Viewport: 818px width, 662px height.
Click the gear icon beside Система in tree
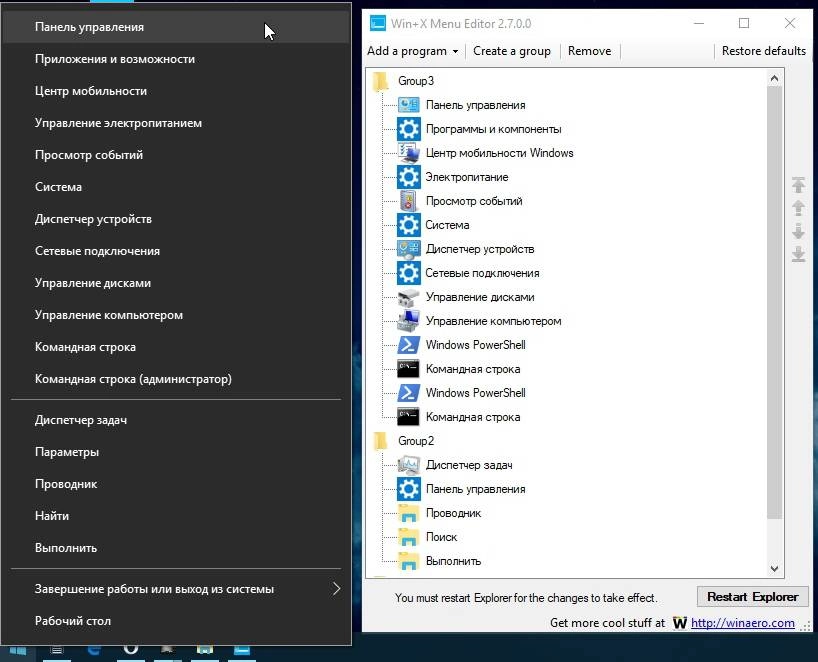pyautogui.click(x=408, y=225)
